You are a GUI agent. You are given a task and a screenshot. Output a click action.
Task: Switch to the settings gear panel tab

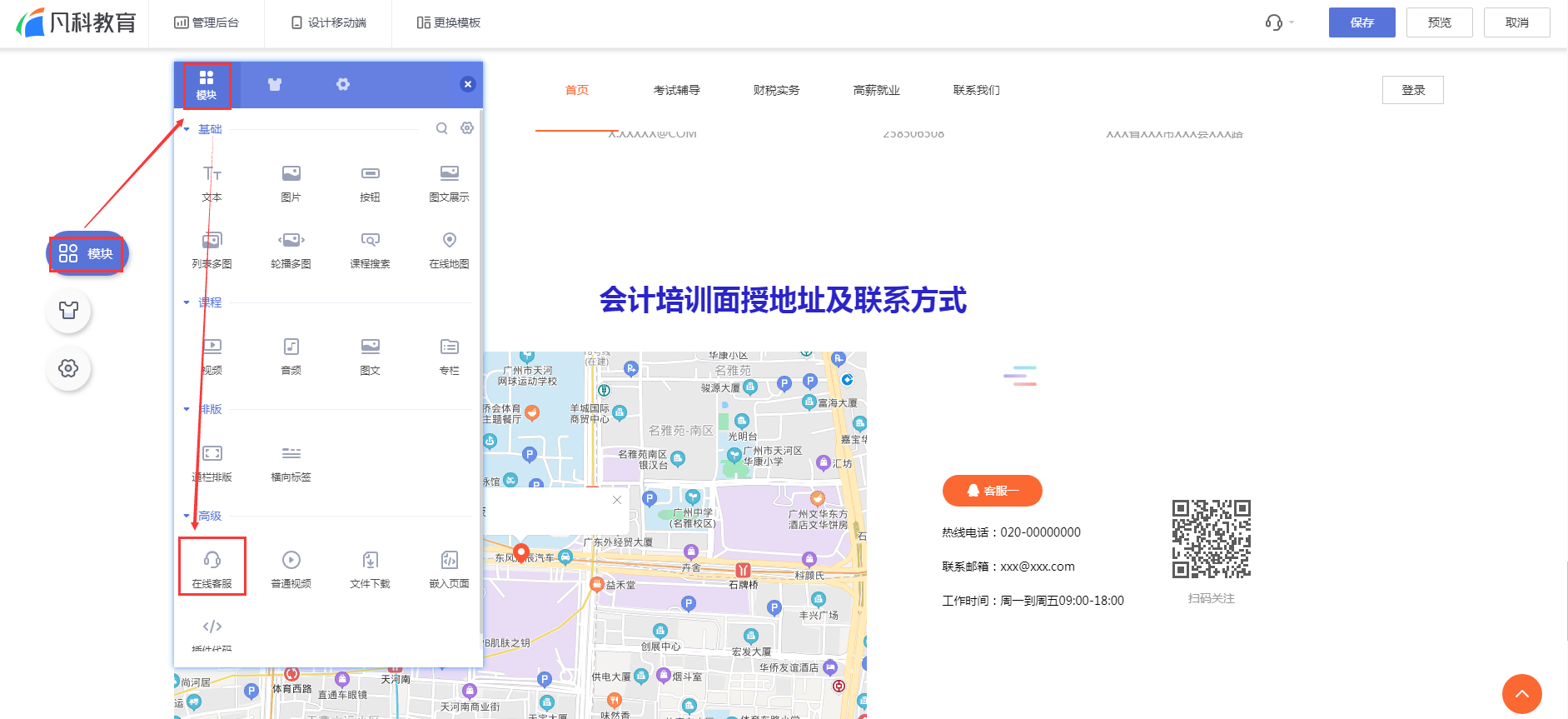[x=343, y=84]
